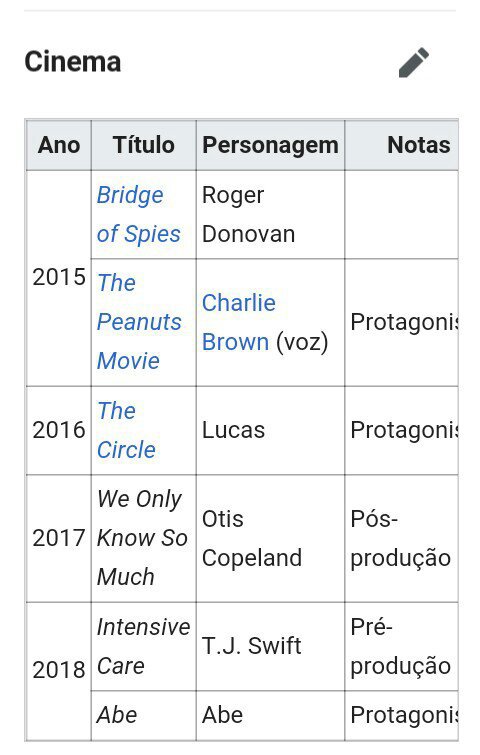The width and height of the screenshot is (480, 755).
Task: Select the 2016 year cell
Action: (x=59, y=430)
